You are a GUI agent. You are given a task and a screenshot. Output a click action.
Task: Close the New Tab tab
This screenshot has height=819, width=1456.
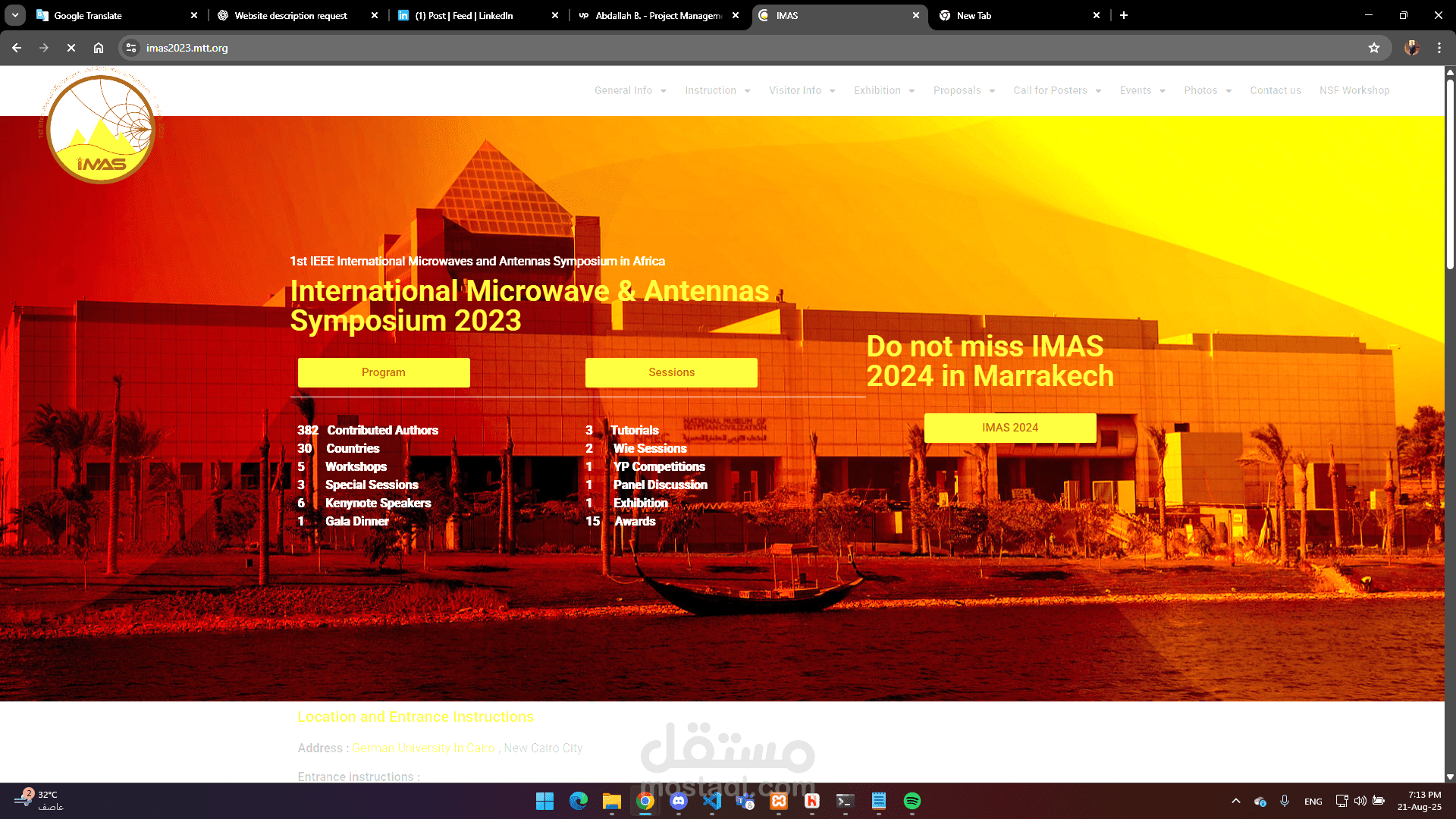coord(1097,15)
